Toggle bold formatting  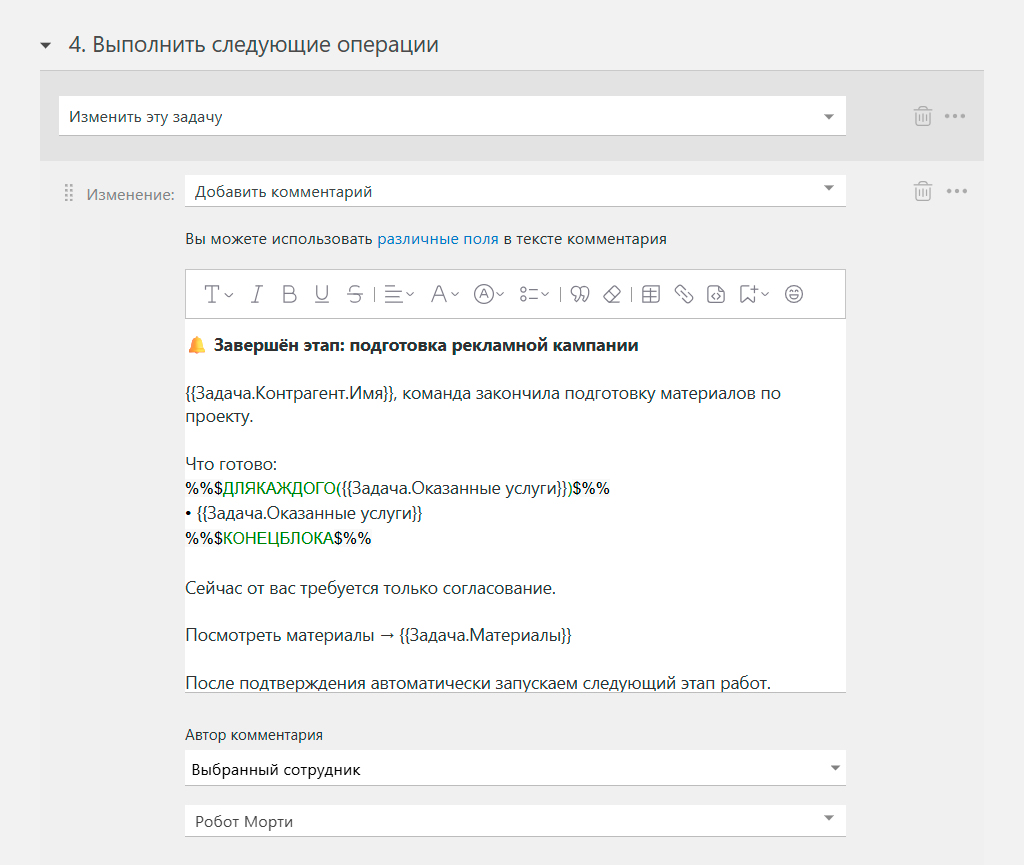(x=289, y=294)
